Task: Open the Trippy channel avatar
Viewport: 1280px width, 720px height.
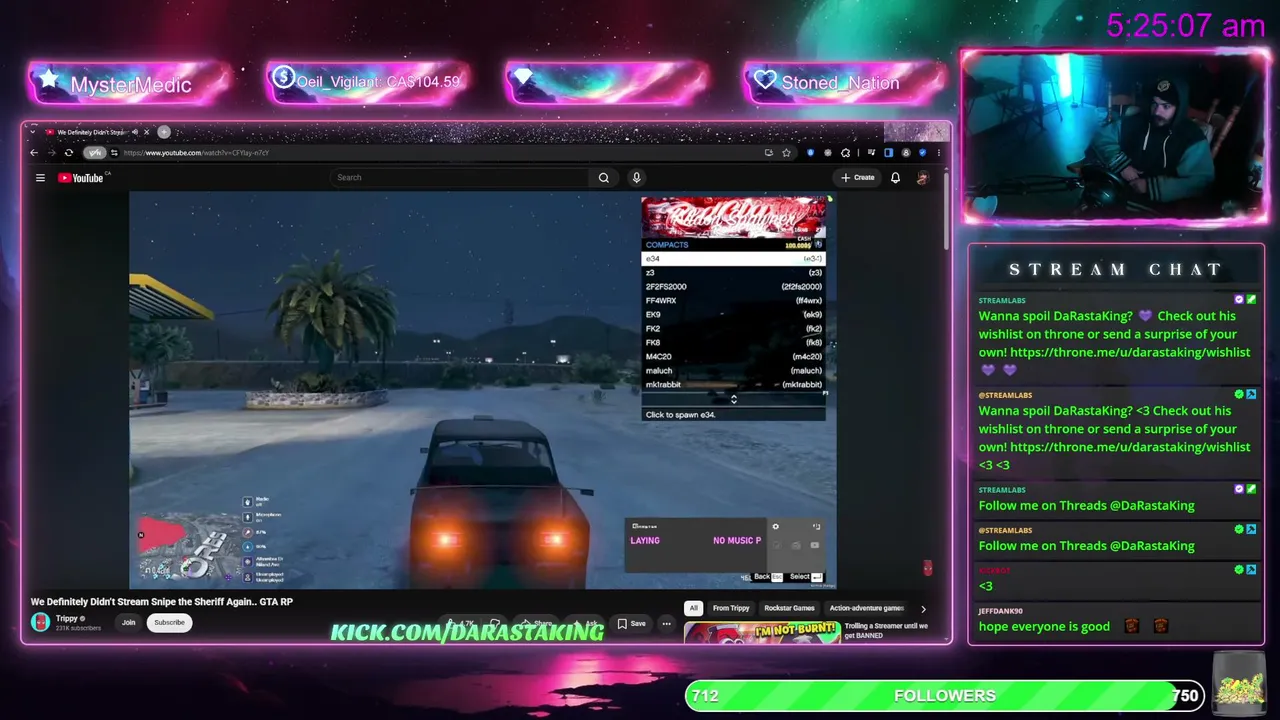Action: coord(40,622)
